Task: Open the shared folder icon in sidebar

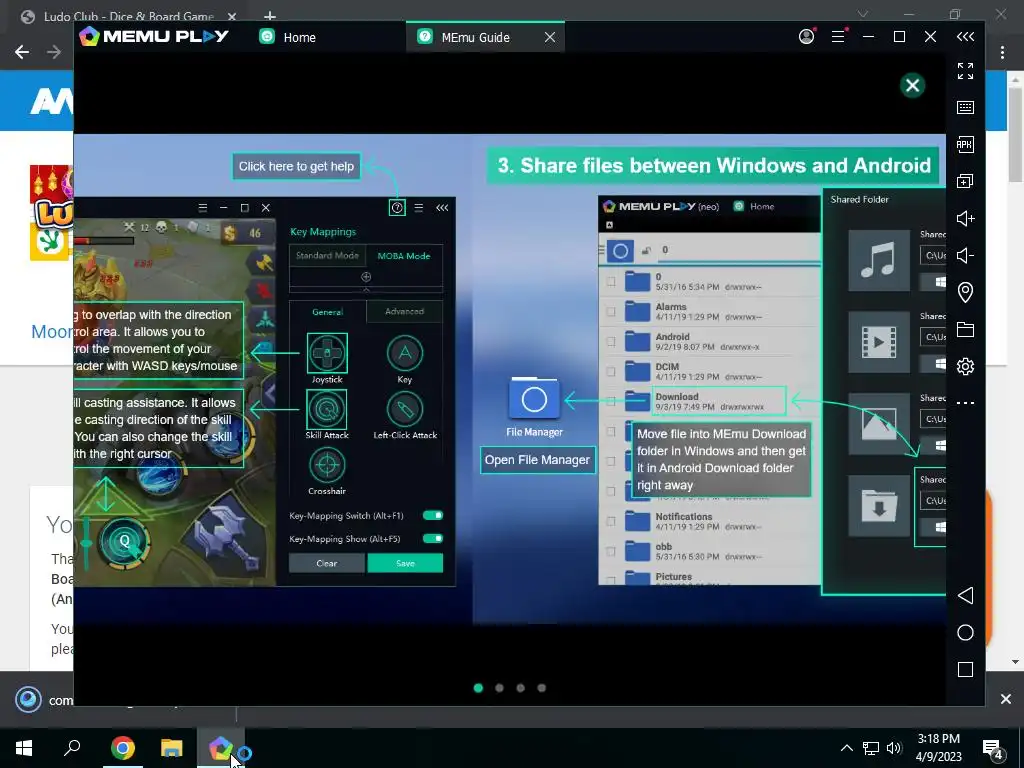Action: pyautogui.click(x=965, y=329)
